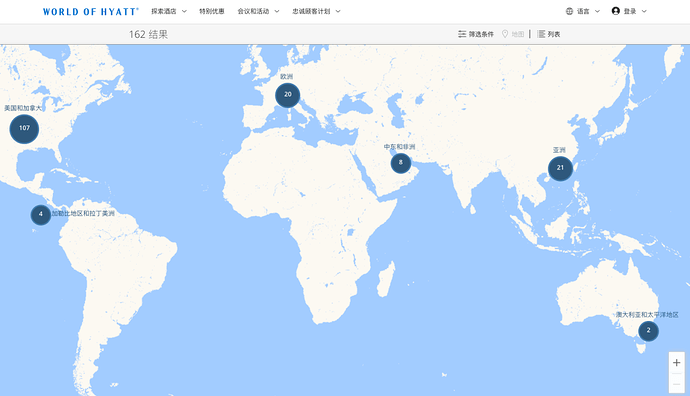Click the 亚洲 region label
Image resolution: width=690 pixels, height=396 pixels.
(559, 150)
